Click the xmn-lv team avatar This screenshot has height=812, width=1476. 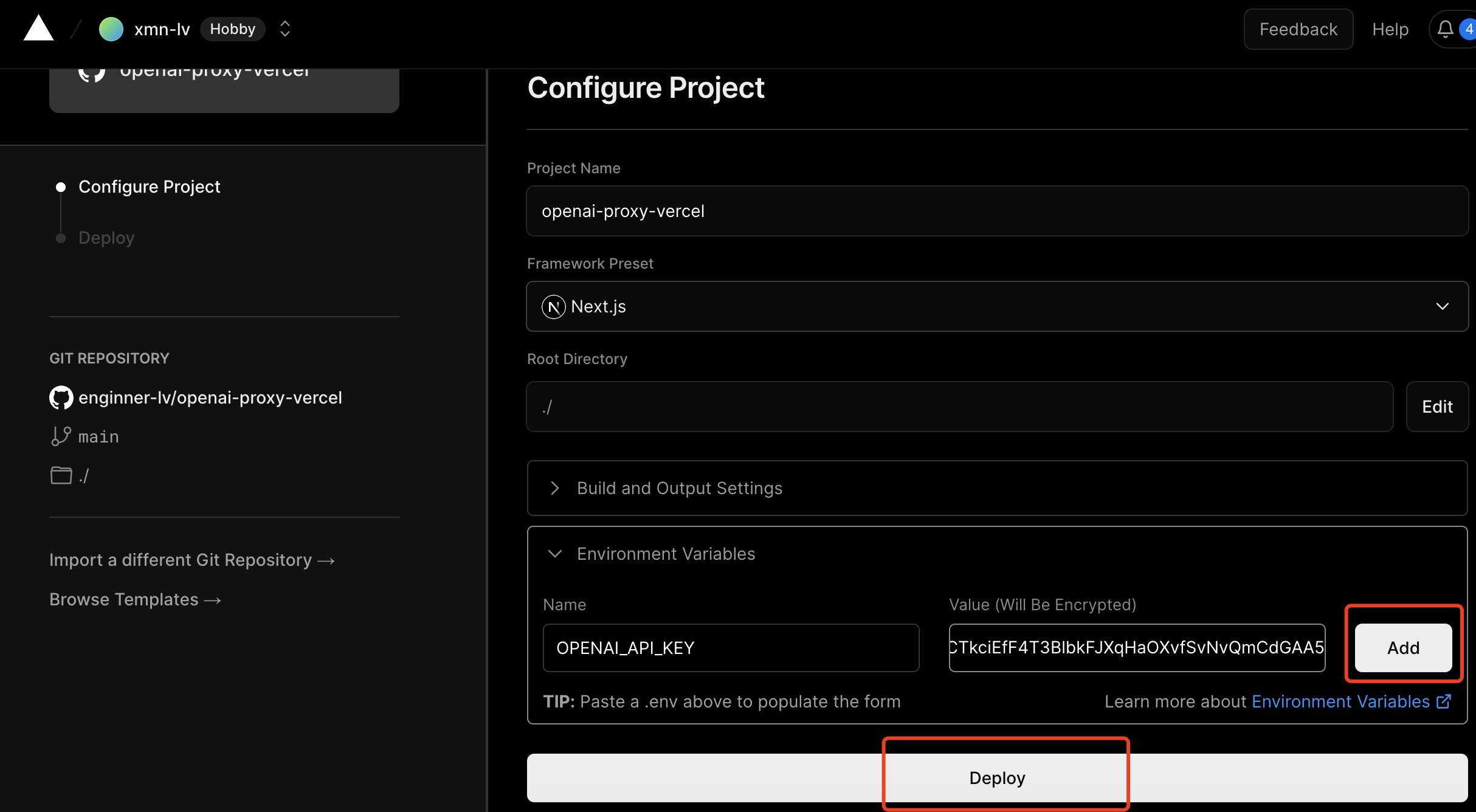(111, 29)
